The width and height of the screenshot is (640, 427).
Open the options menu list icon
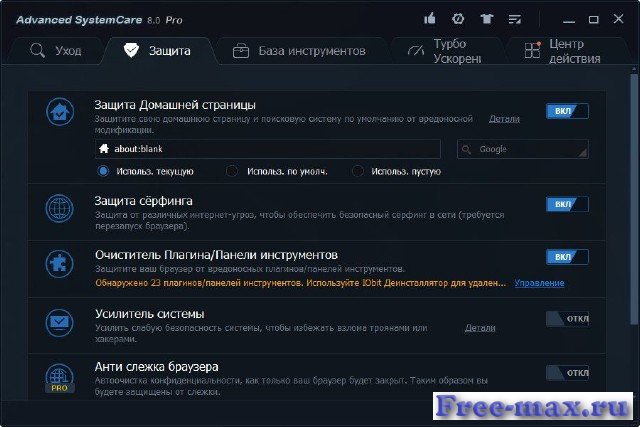[x=515, y=19]
